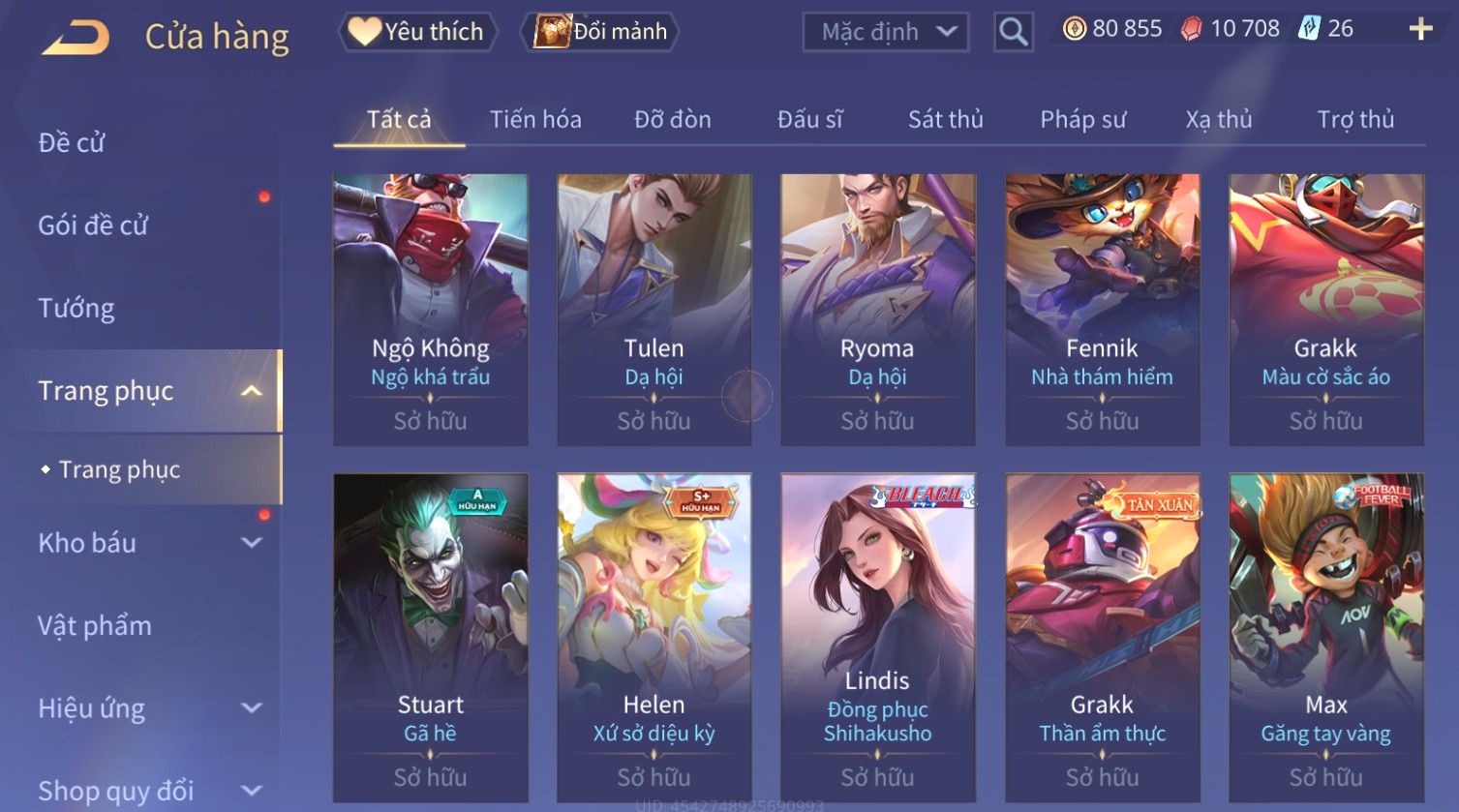Click the blue voucher currency icon

click(1309, 28)
